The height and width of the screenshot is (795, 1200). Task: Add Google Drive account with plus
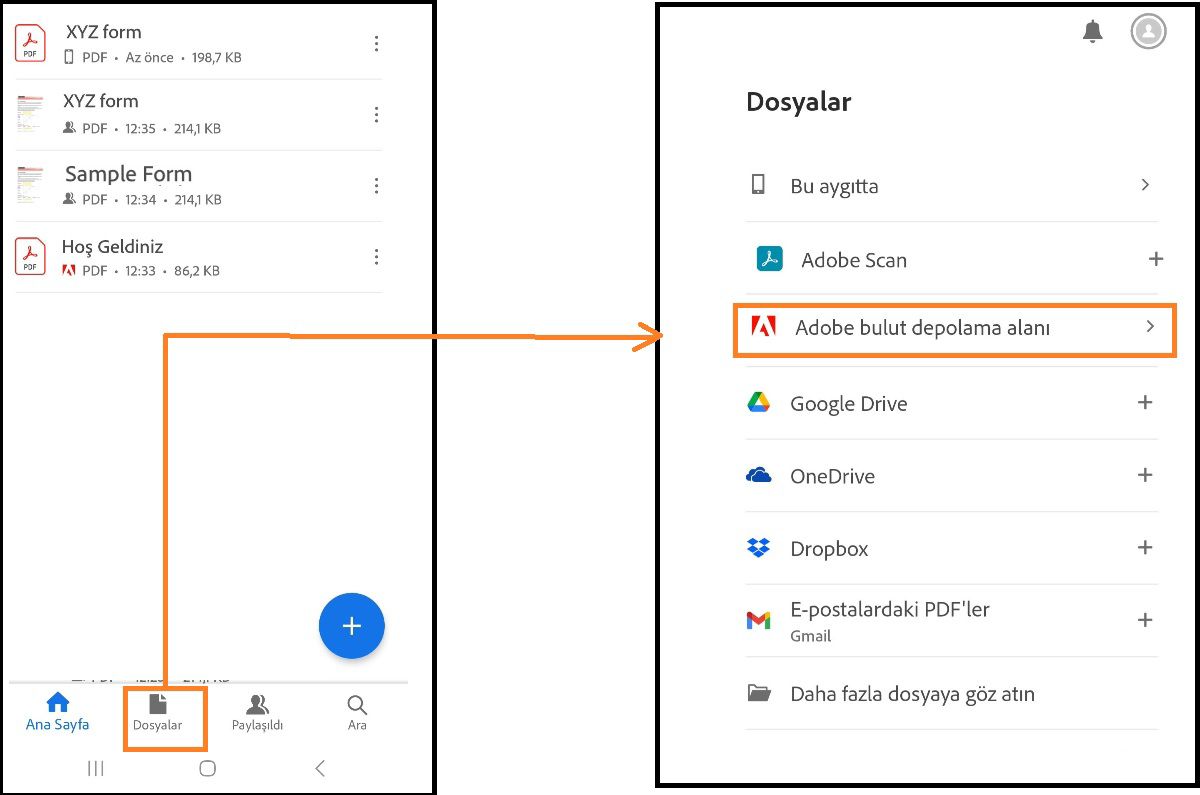coord(1145,402)
